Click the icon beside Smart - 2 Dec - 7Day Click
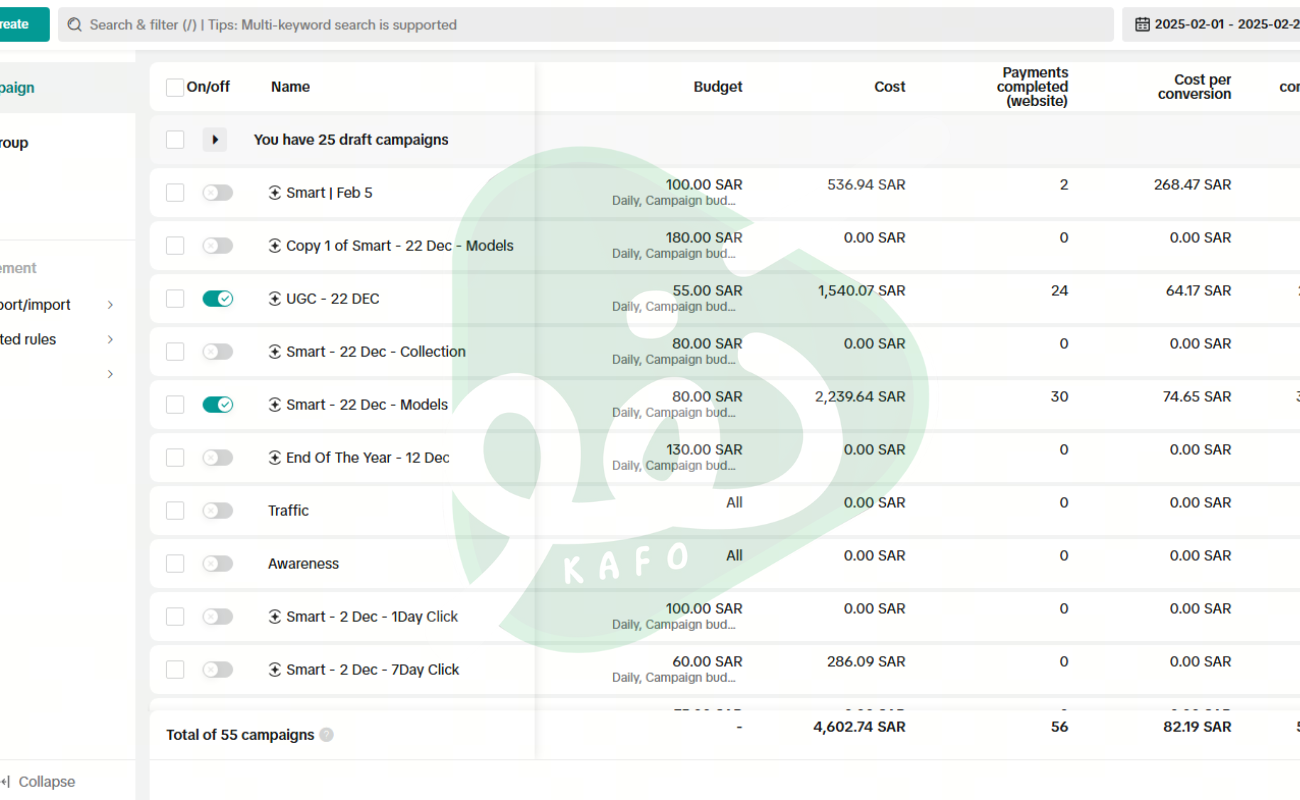Viewport: 1300px width, 800px height. (275, 670)
